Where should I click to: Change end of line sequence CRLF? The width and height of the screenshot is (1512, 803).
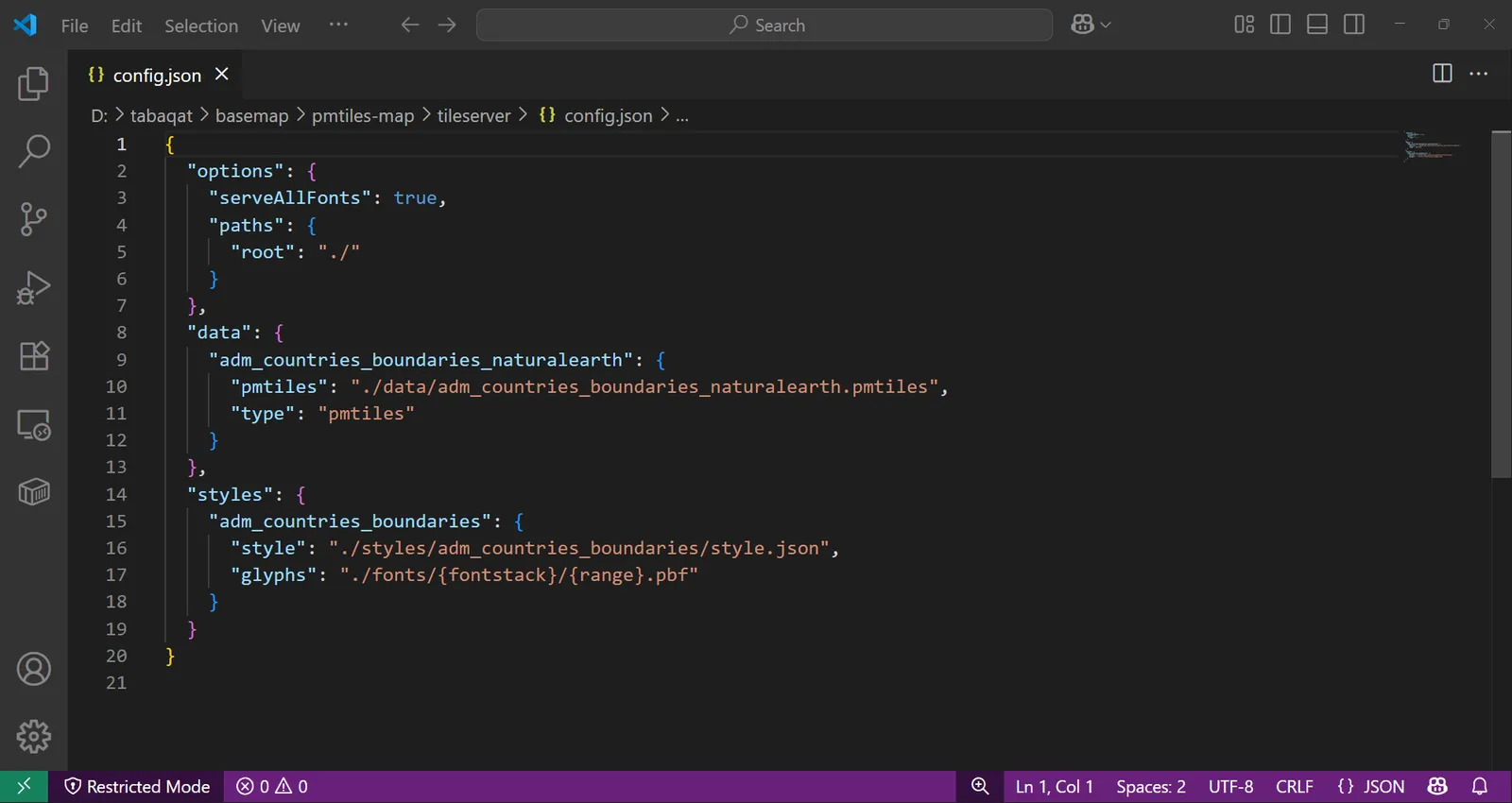1295,786
